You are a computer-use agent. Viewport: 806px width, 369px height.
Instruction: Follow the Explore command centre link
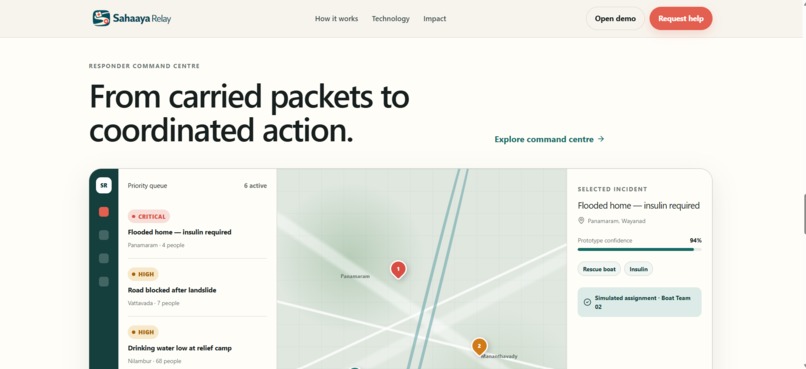pos(549,139)
